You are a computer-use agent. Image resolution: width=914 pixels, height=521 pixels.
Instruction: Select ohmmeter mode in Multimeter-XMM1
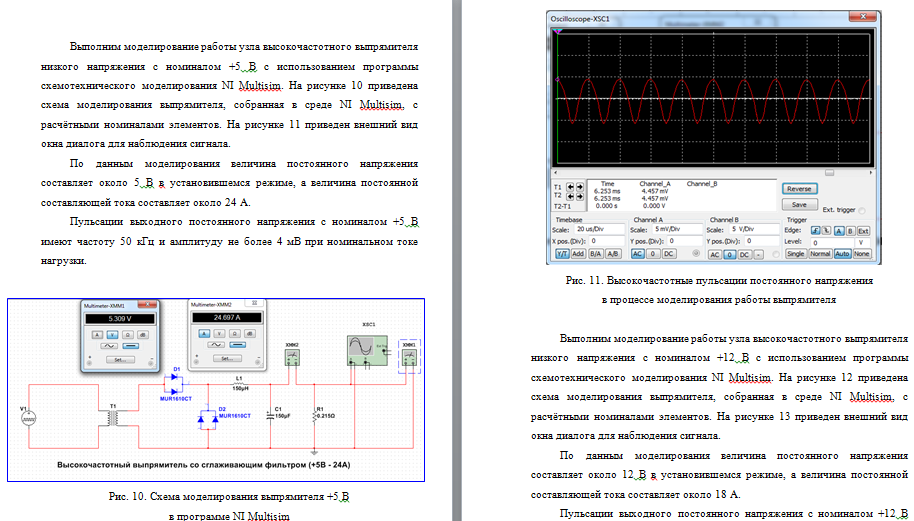coord(128,335)
